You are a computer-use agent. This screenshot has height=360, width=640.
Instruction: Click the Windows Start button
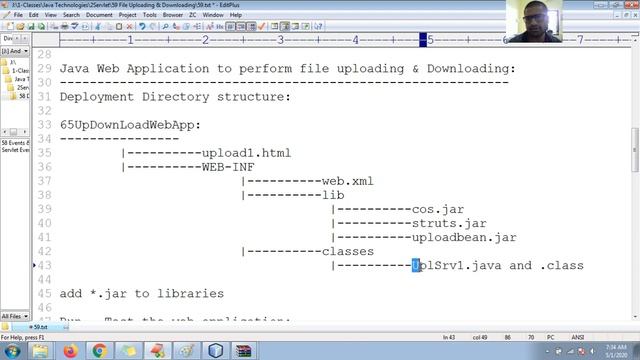(12, 351)
